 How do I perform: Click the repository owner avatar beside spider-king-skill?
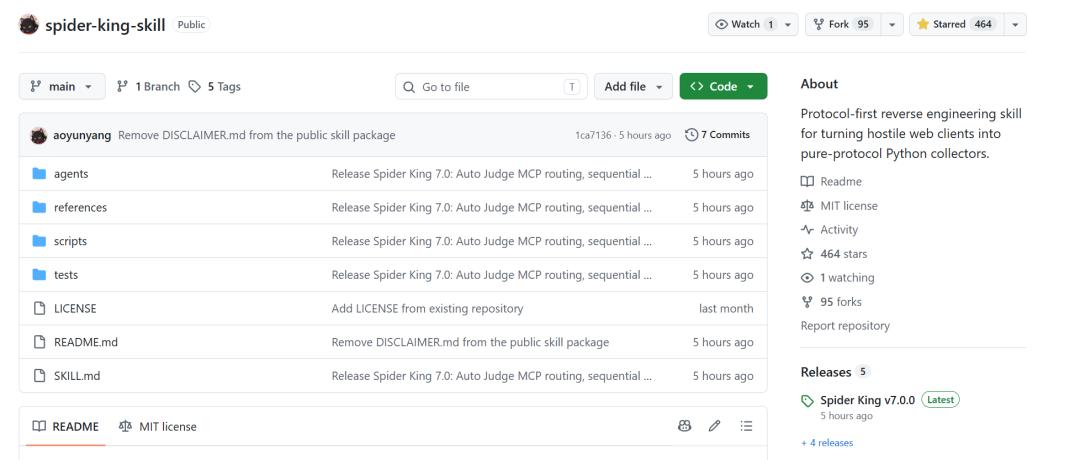tap(29, 25)
